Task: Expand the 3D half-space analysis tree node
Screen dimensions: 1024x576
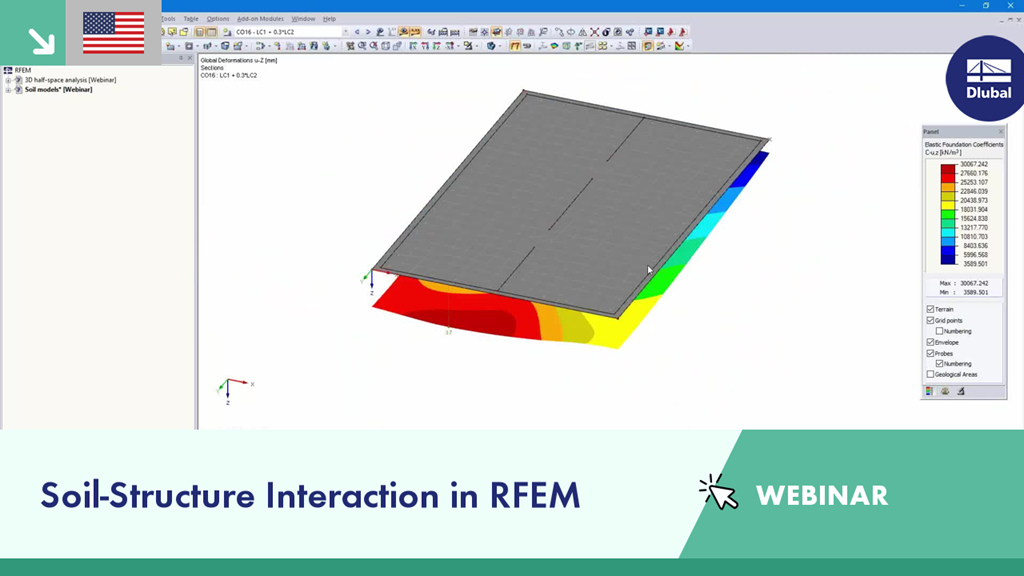Action: point(8,80)
